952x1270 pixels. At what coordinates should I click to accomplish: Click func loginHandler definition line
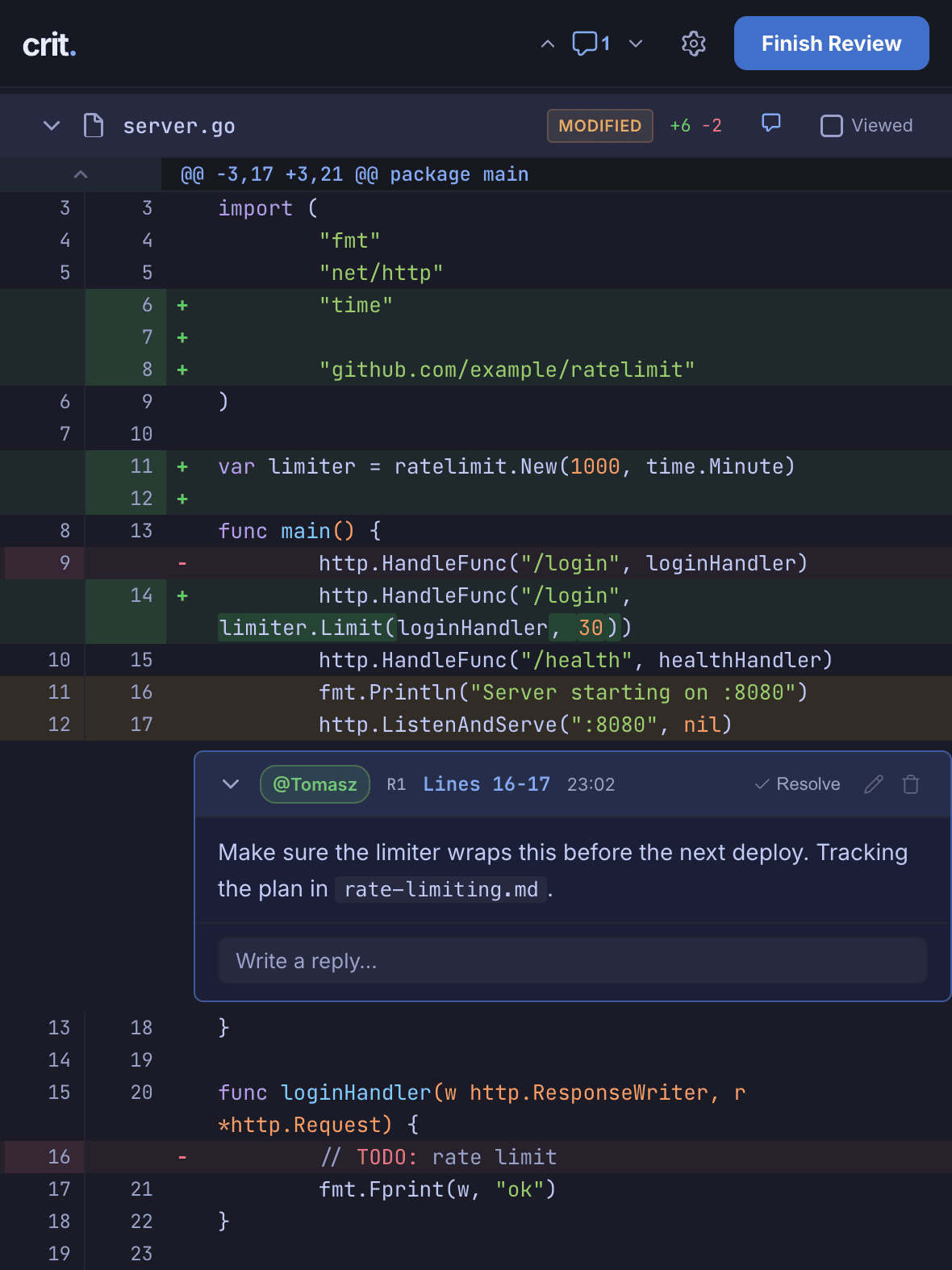click(476, 1109)
